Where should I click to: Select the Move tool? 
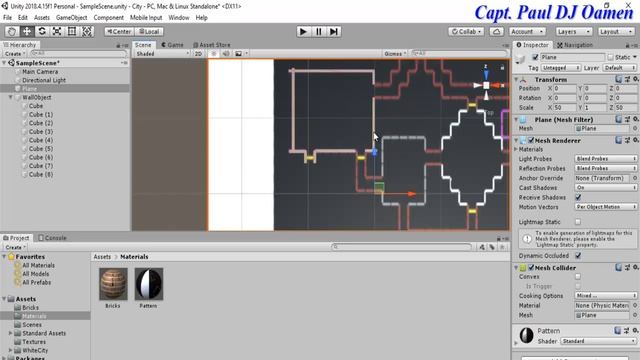coord(27,31)
